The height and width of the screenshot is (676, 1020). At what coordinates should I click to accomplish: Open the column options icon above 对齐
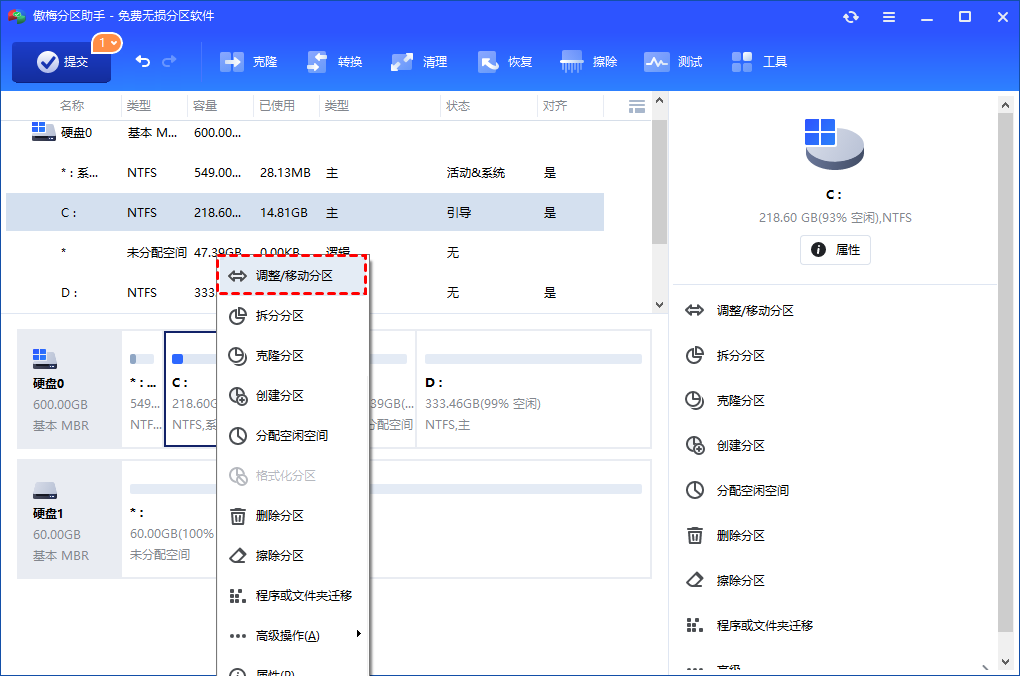[x=637, y=105]
